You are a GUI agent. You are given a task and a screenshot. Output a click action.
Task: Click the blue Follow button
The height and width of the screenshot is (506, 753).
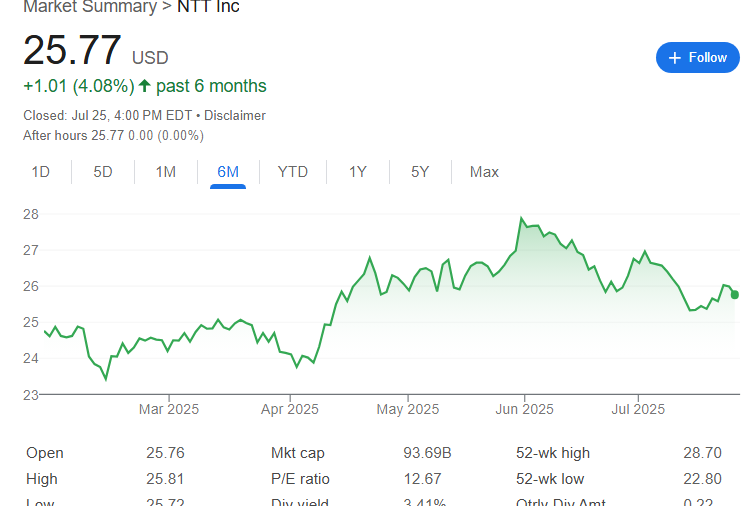(697, 58)
